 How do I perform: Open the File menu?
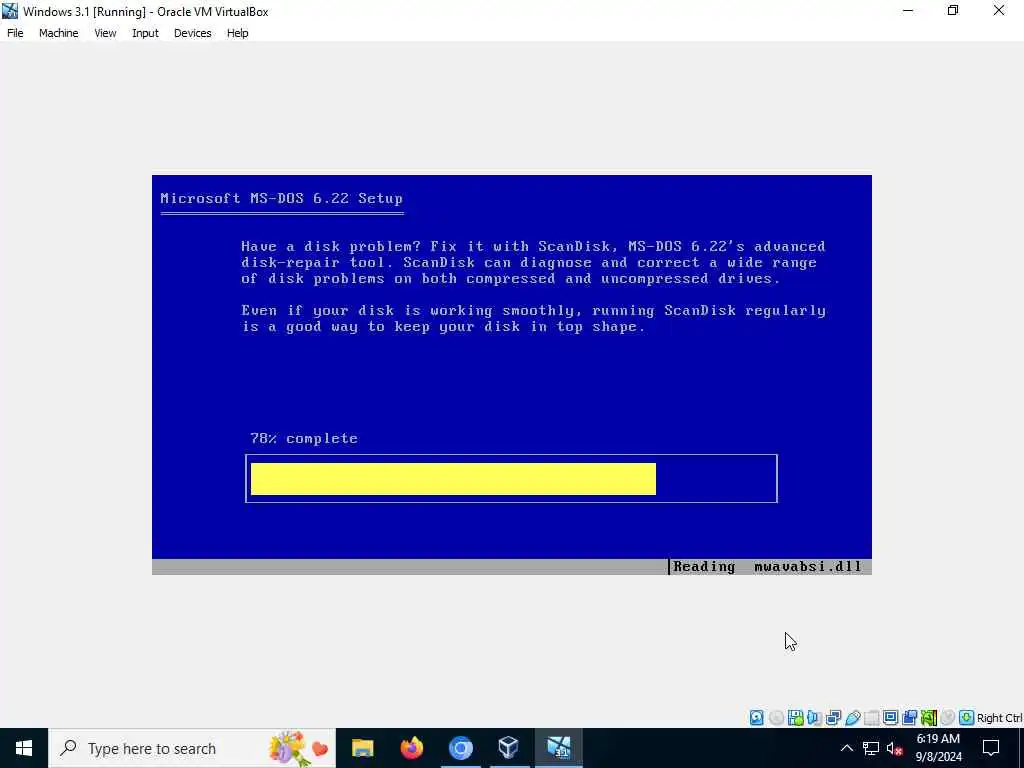tap(15, 33)
